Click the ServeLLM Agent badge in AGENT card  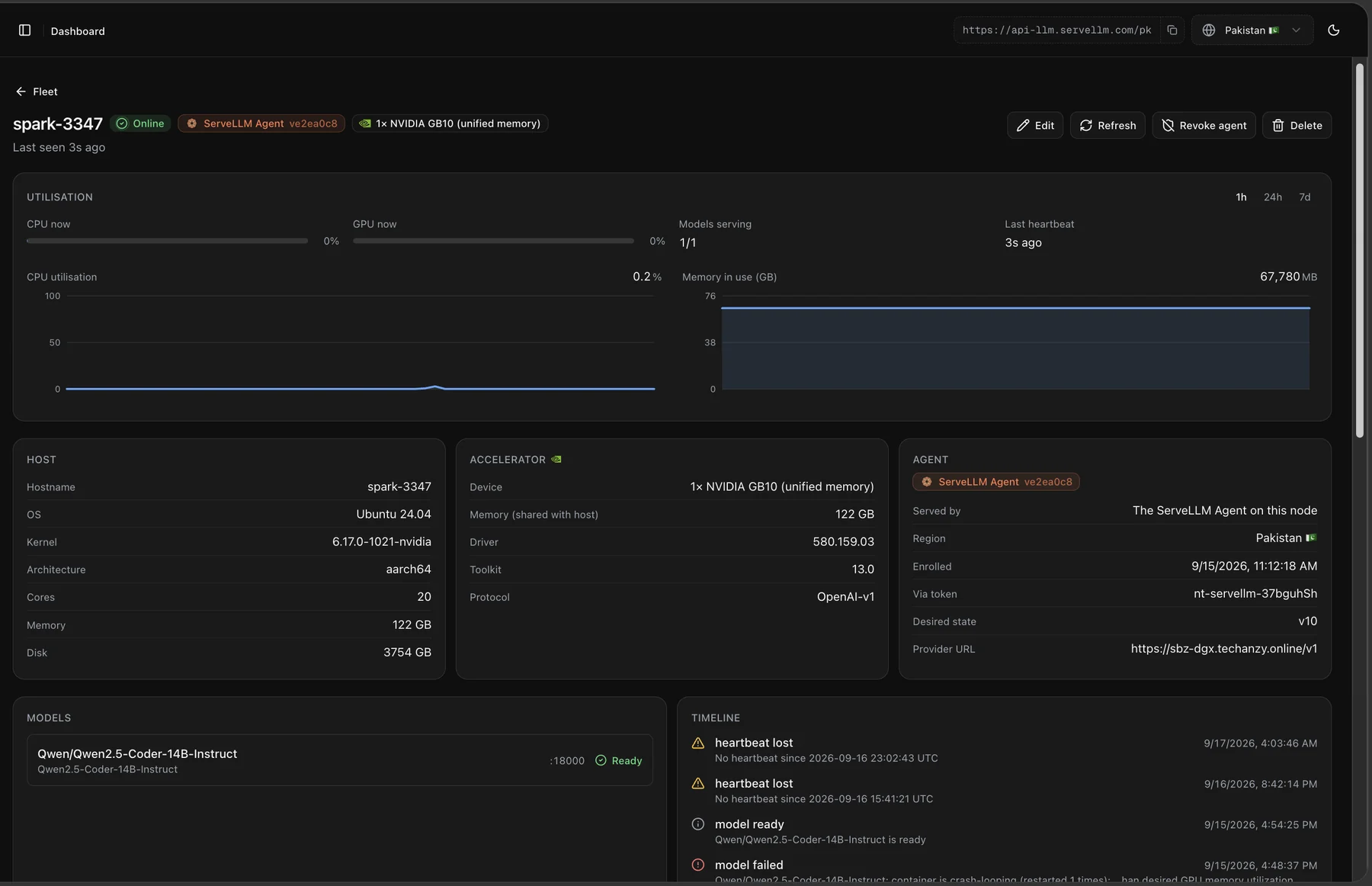point(995,482)
